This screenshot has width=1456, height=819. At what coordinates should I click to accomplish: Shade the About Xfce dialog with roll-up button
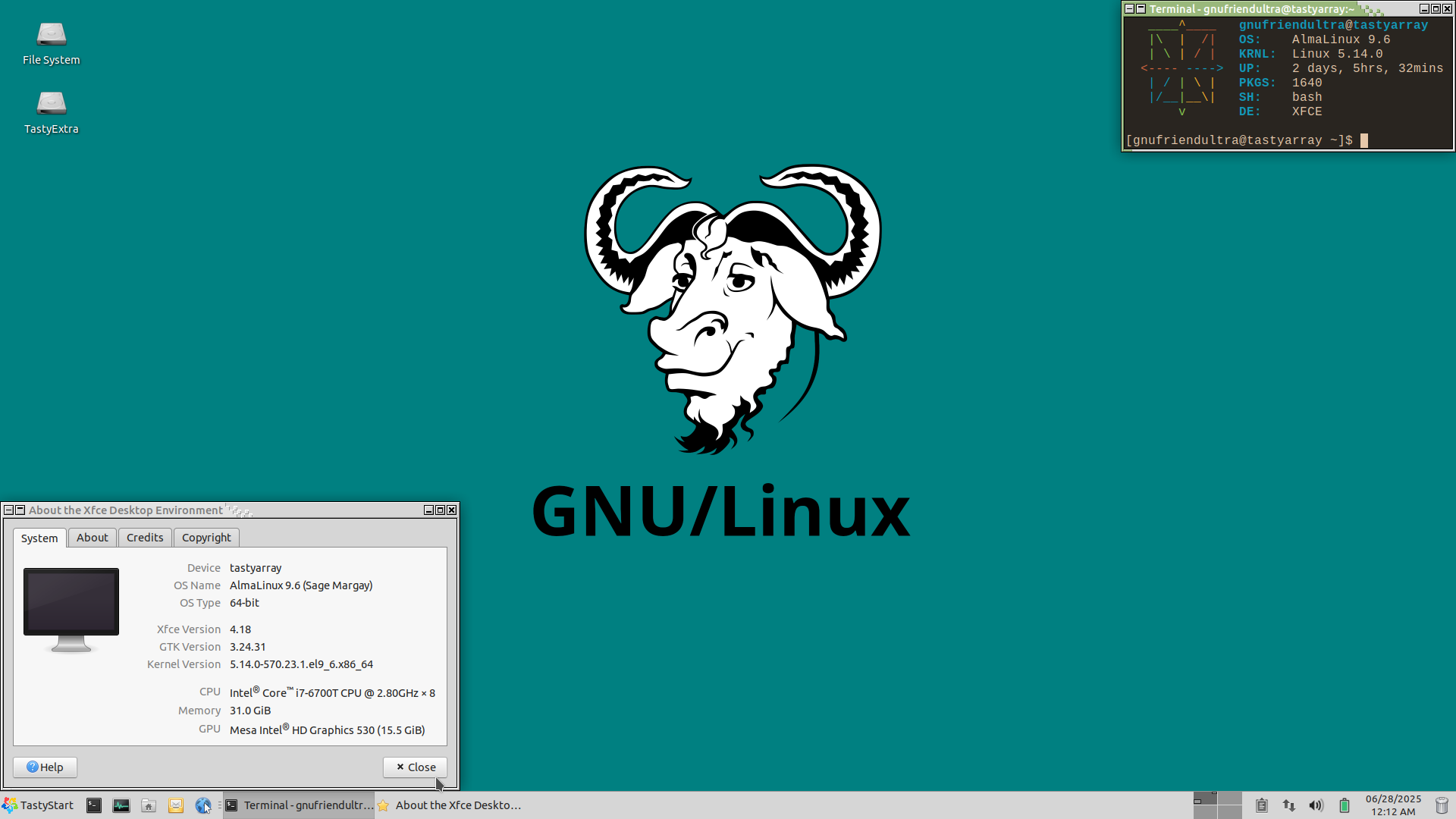(x=20, y=510)
